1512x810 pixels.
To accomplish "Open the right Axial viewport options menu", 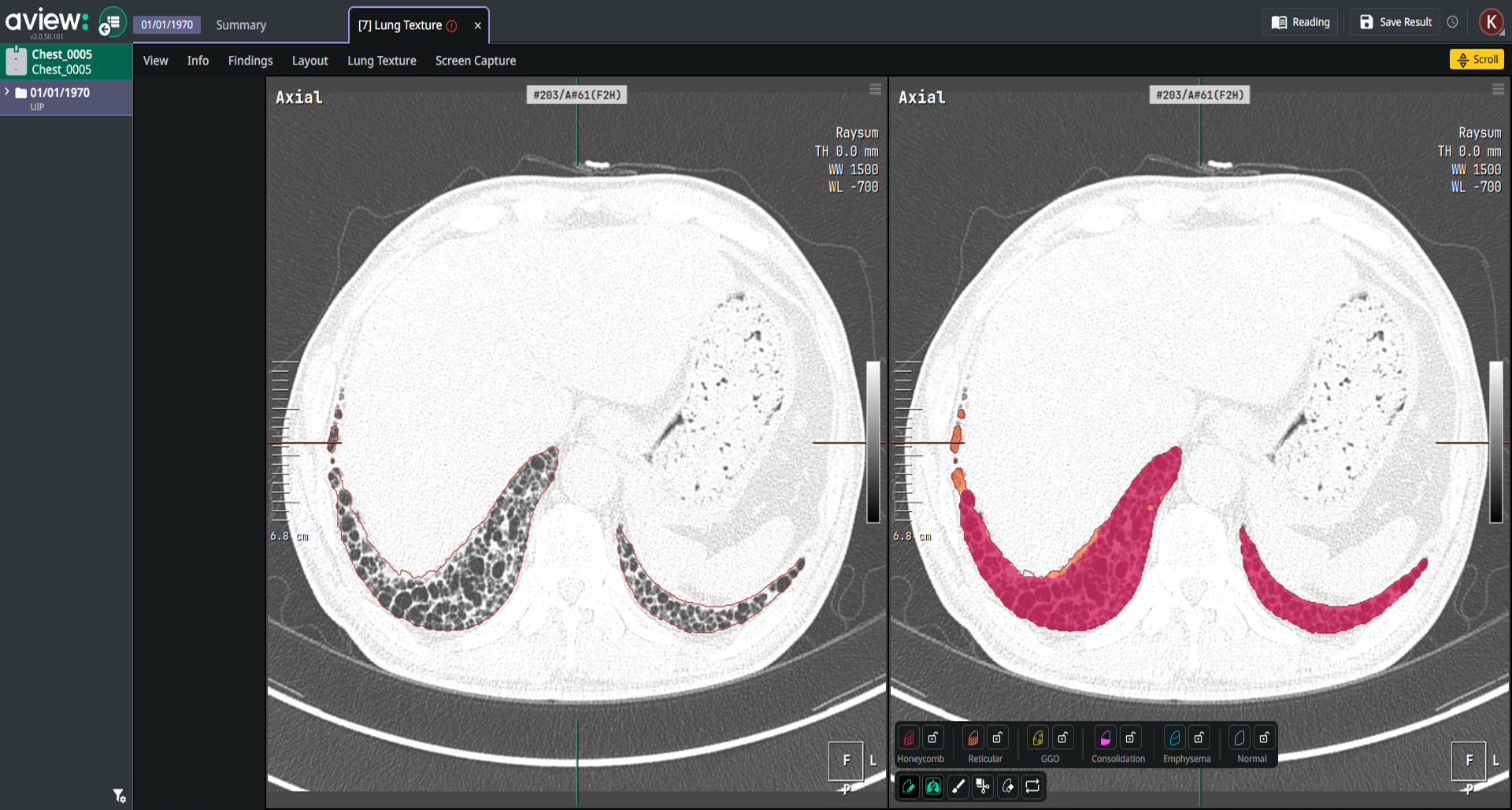I will (x=1498, y=90).
